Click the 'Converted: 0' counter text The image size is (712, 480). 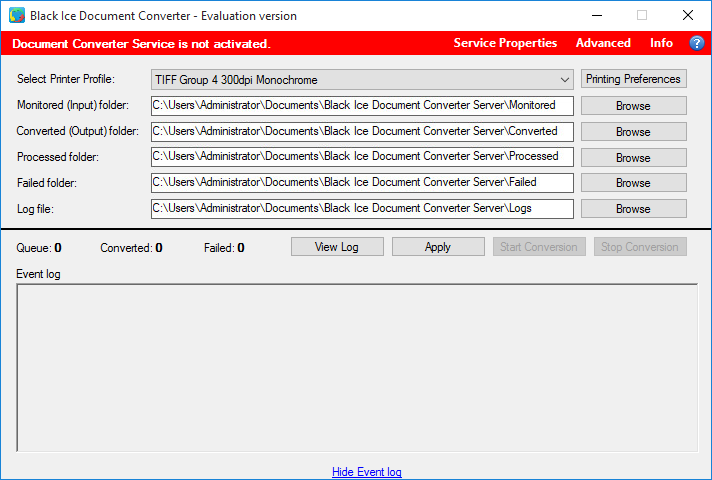(131, 248)
